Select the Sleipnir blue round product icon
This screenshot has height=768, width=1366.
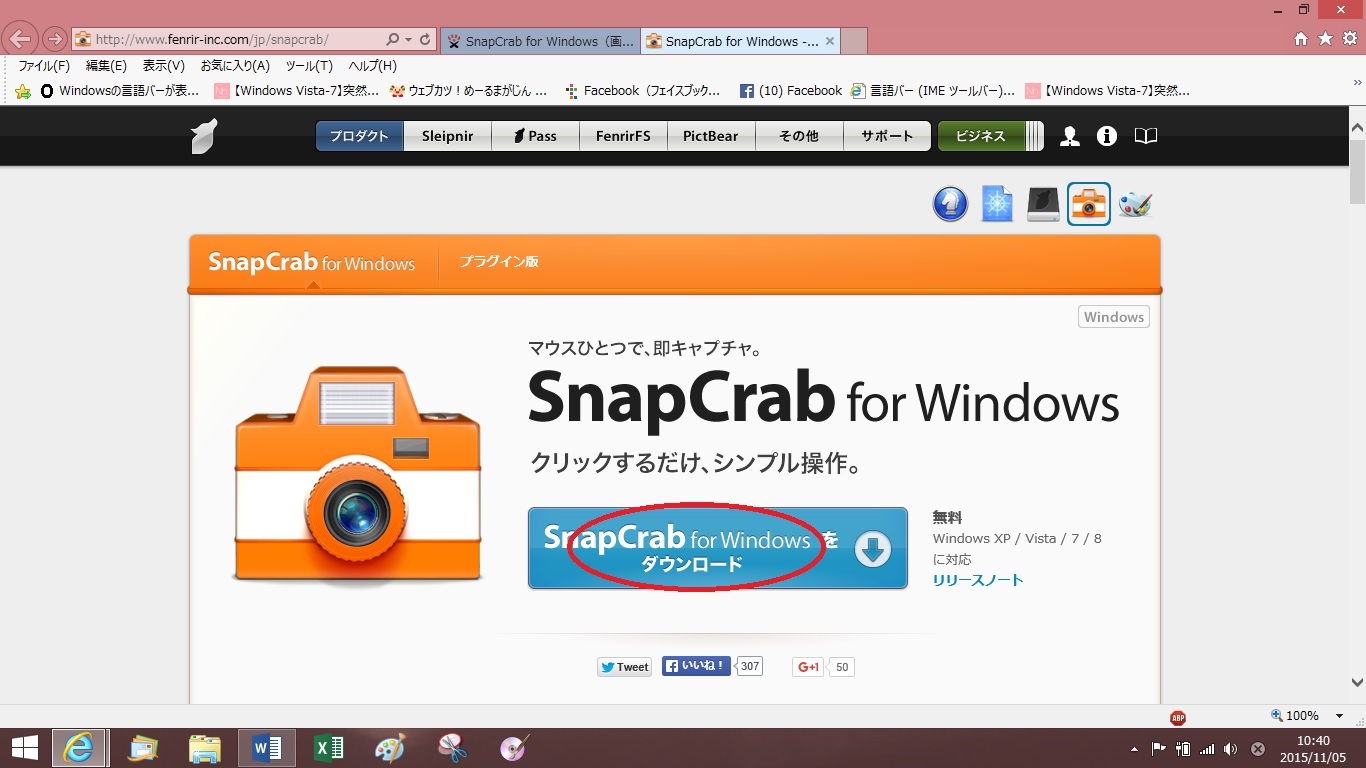tap(950, 204)
